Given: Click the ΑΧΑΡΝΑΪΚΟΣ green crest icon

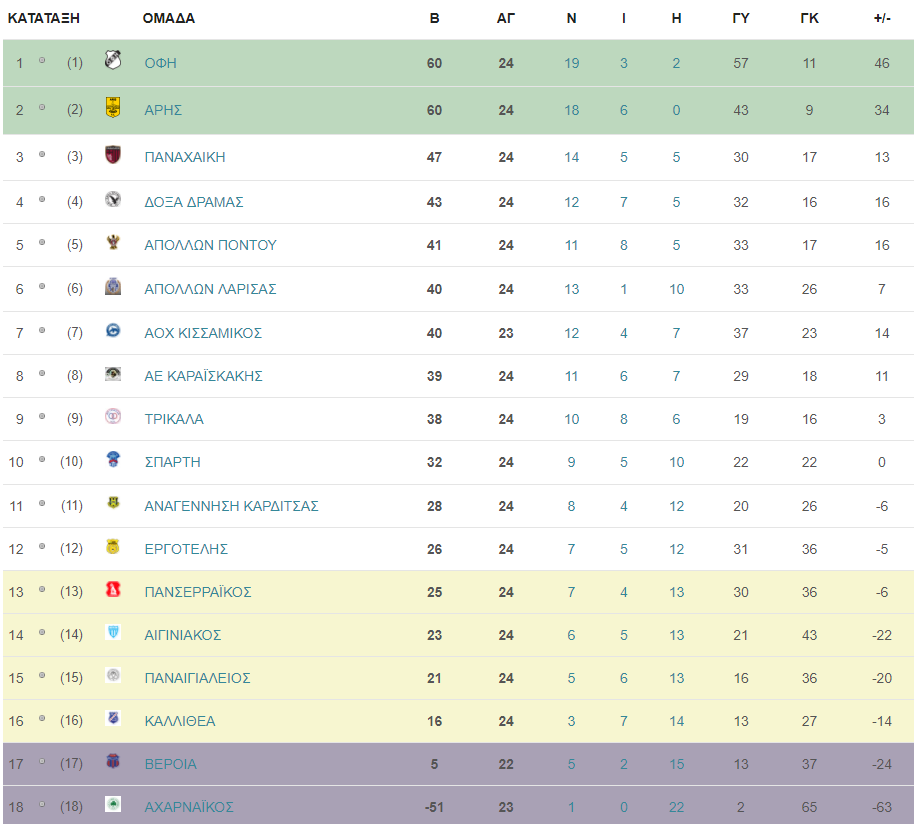Looking at the screenshot, I should (x=113, y=804).
